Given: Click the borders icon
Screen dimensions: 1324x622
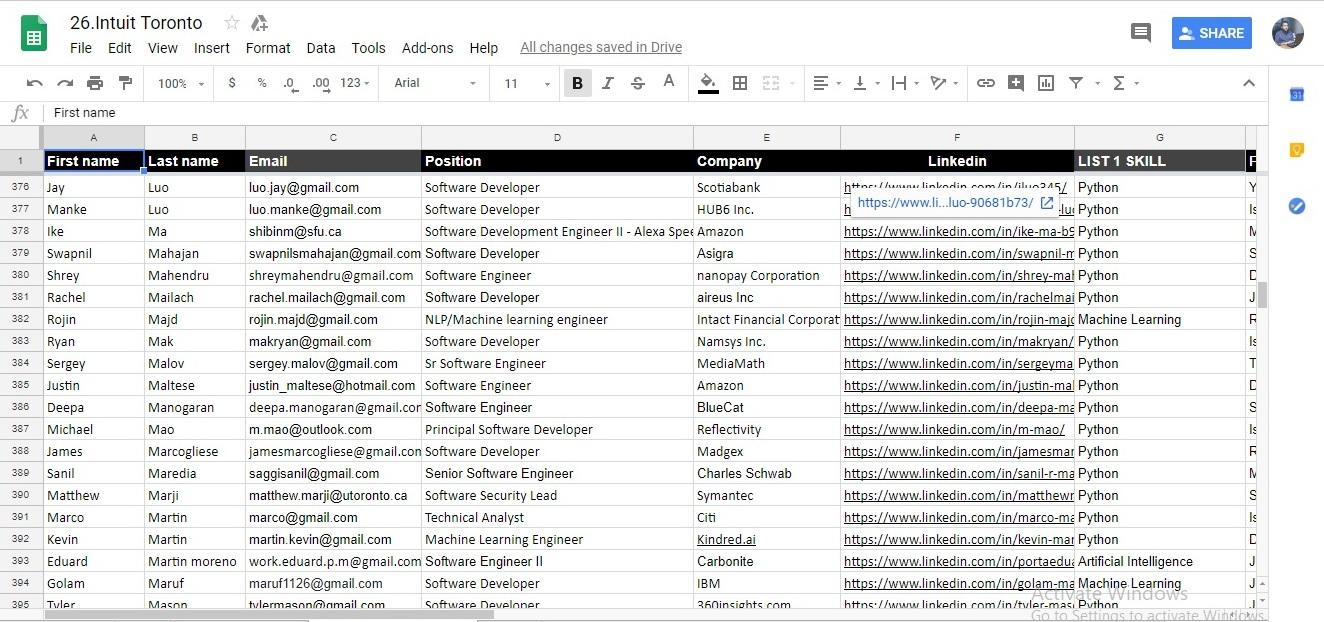Looking at the screenshot, I should (740, 83).
